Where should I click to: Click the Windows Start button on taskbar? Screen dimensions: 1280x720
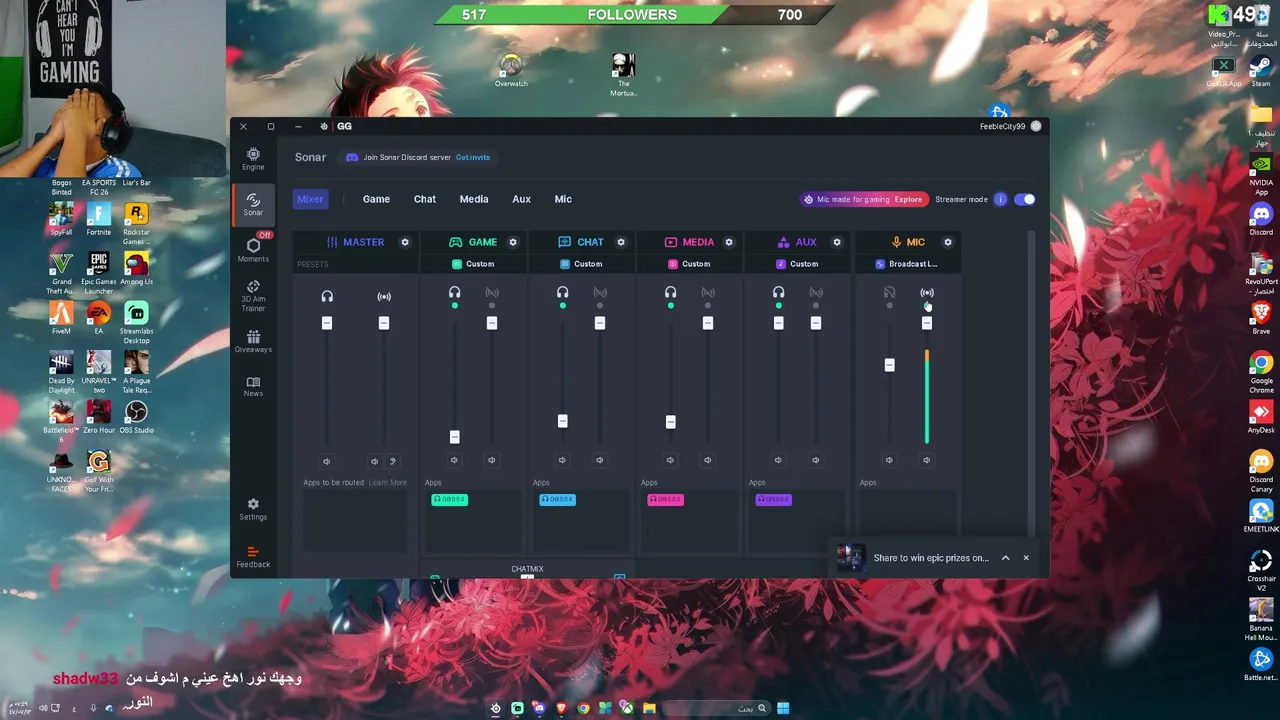click(783, 708)
